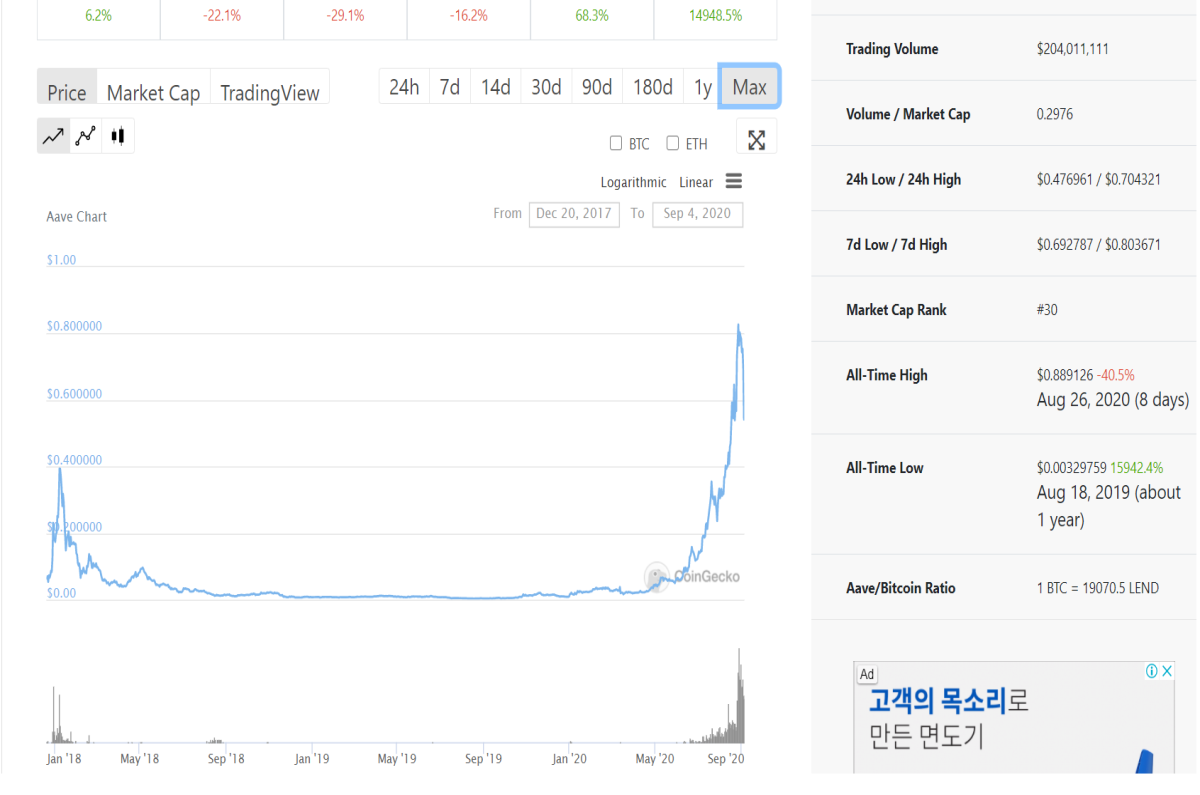Click the 14948.5% change value

click(x=715, y=16)
